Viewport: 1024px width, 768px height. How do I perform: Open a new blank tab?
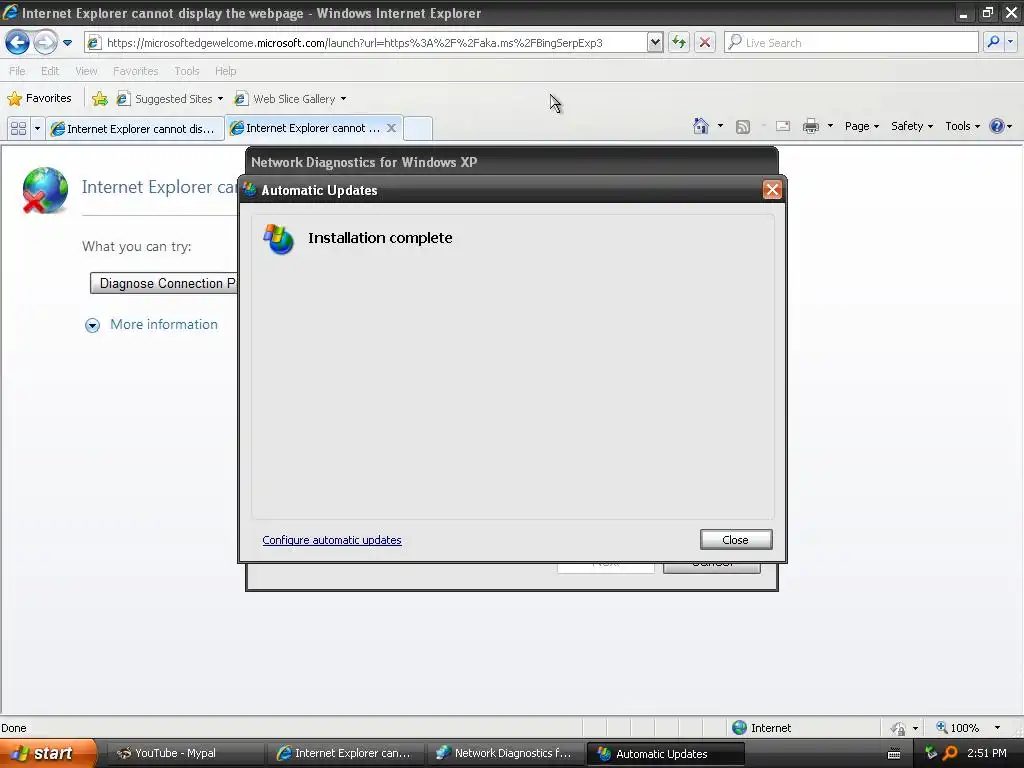(x=418, y=128)
